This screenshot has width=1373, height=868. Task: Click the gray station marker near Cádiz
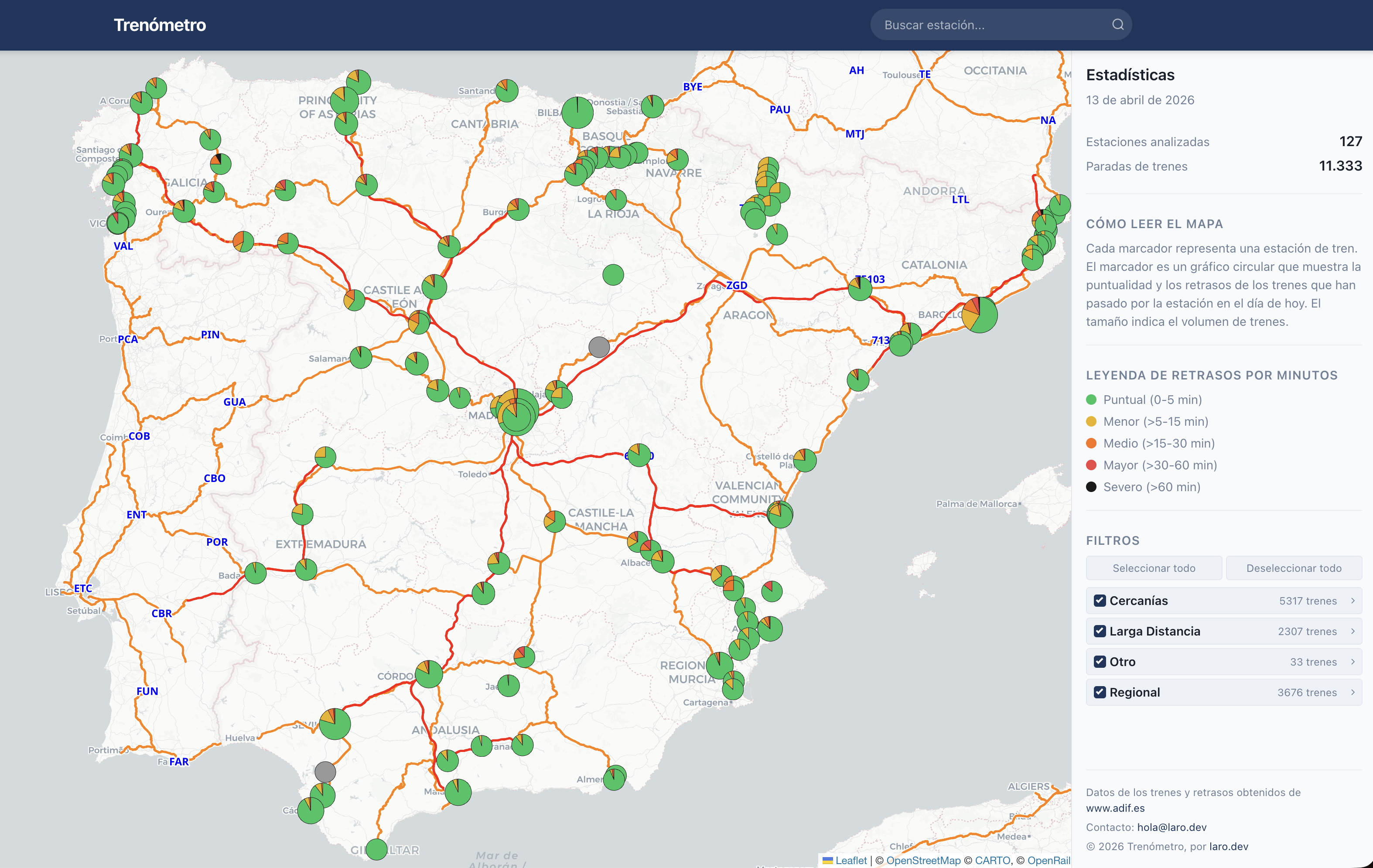pos(325,772)
